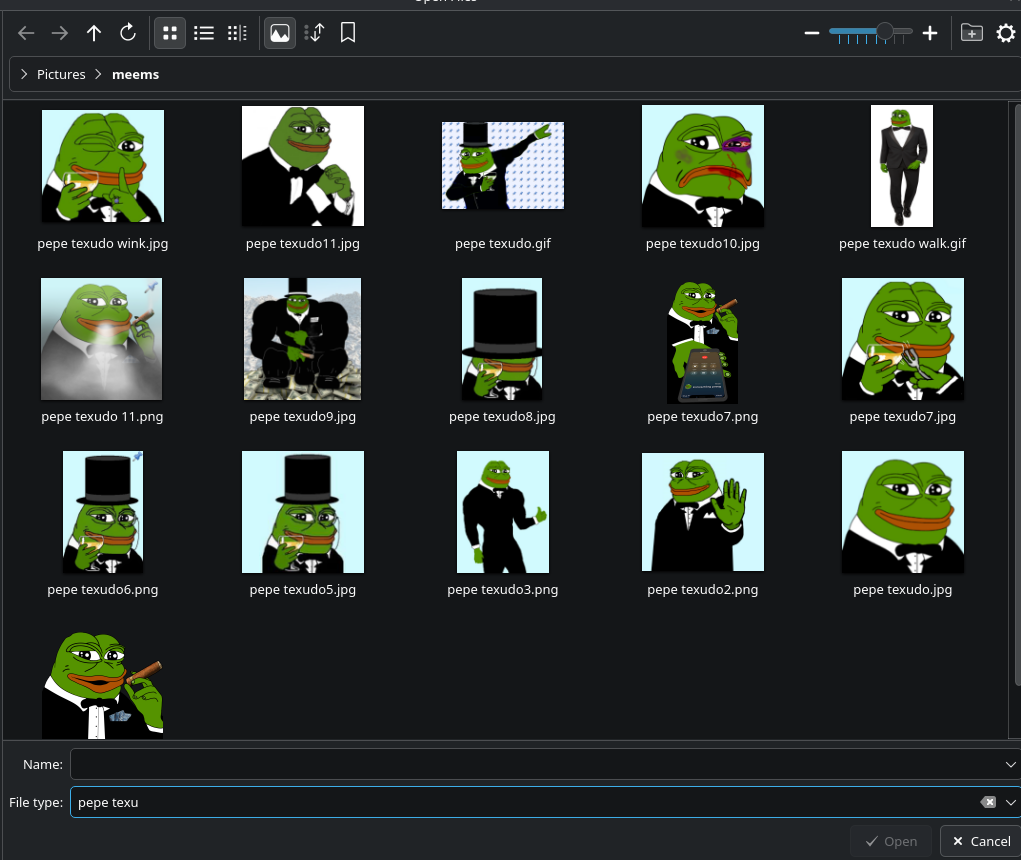Navigate up to parent folder
The height and width of the screenshot is (860, 1021).
point(94,33)
